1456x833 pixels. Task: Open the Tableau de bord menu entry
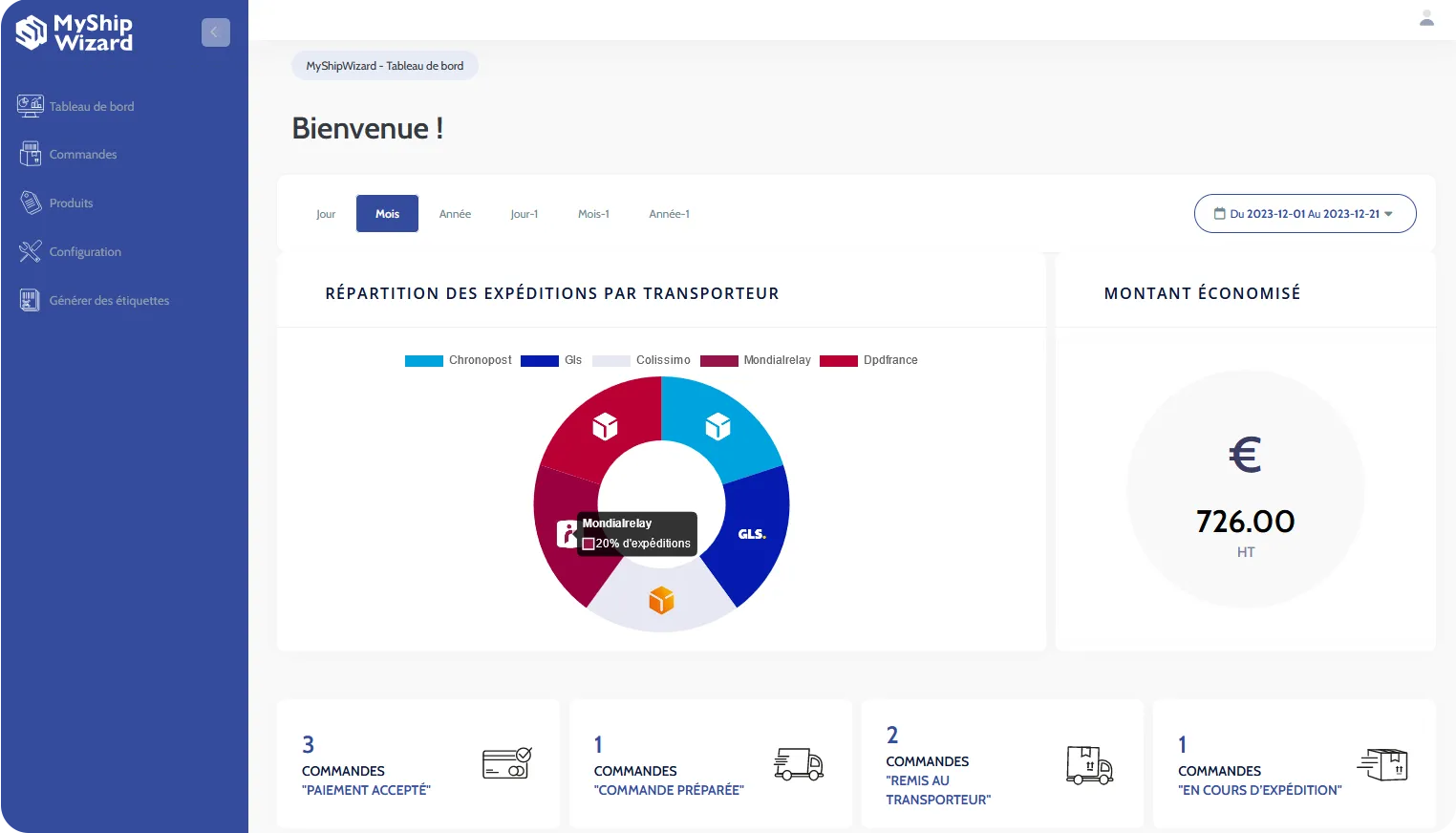coord(92,106)
